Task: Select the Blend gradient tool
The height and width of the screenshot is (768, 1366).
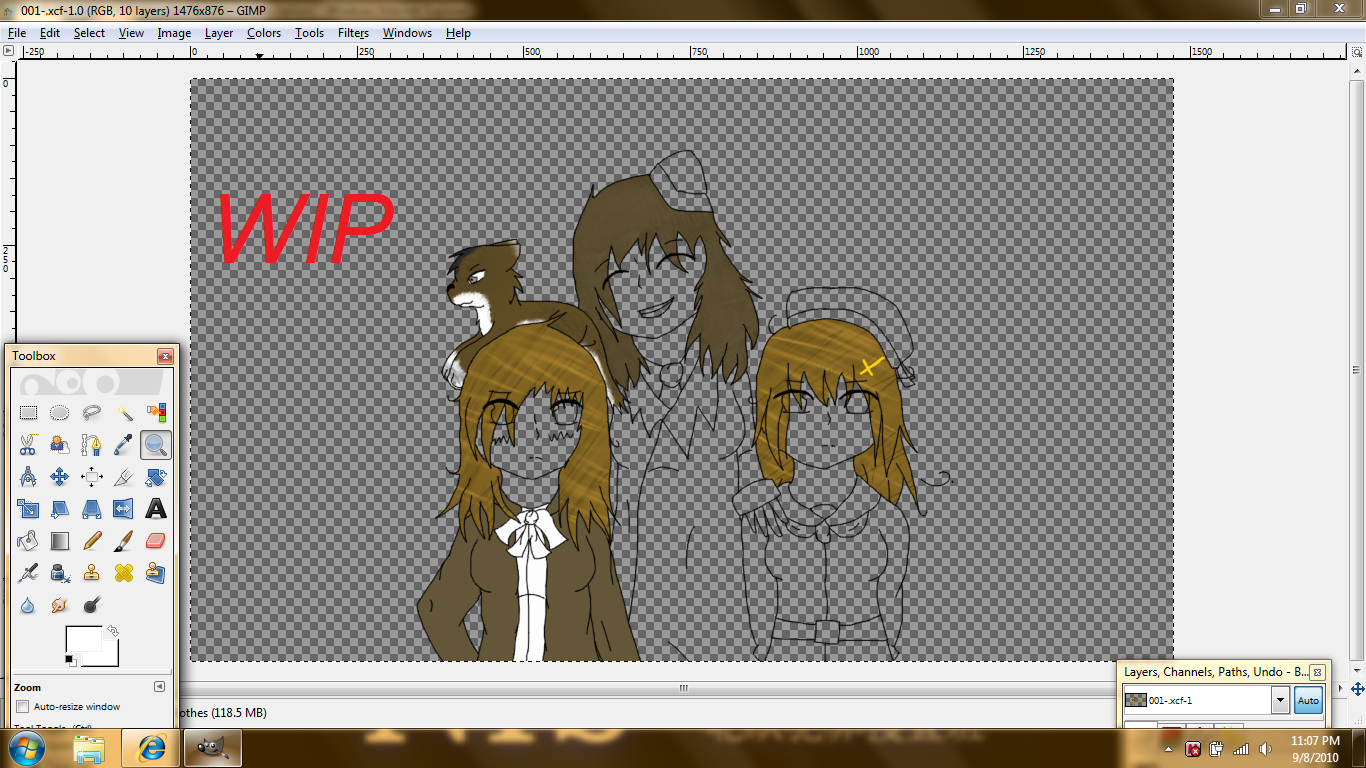Action: pos(60,540)
